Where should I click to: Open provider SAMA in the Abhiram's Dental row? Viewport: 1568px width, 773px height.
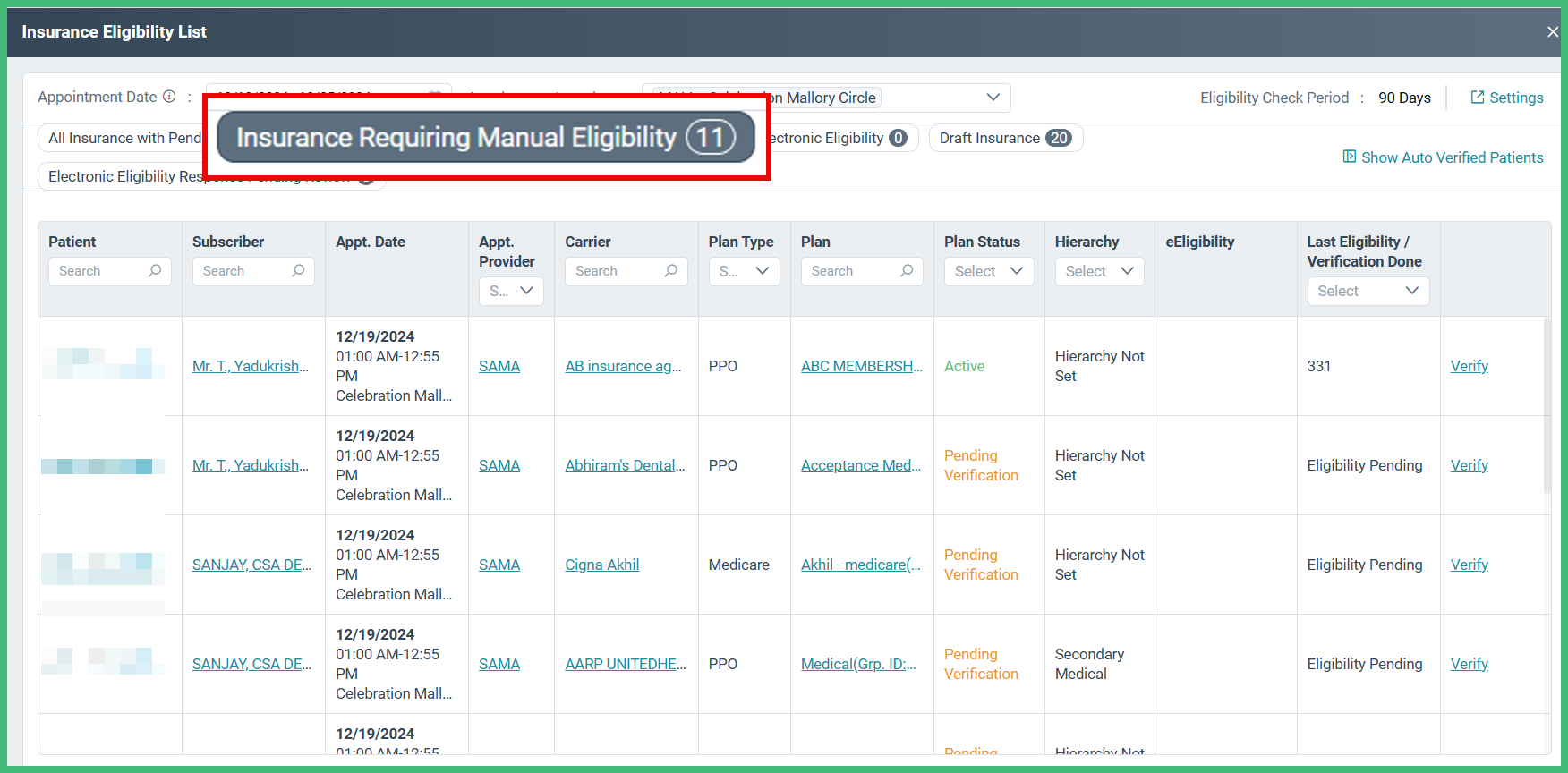point(499,465)
